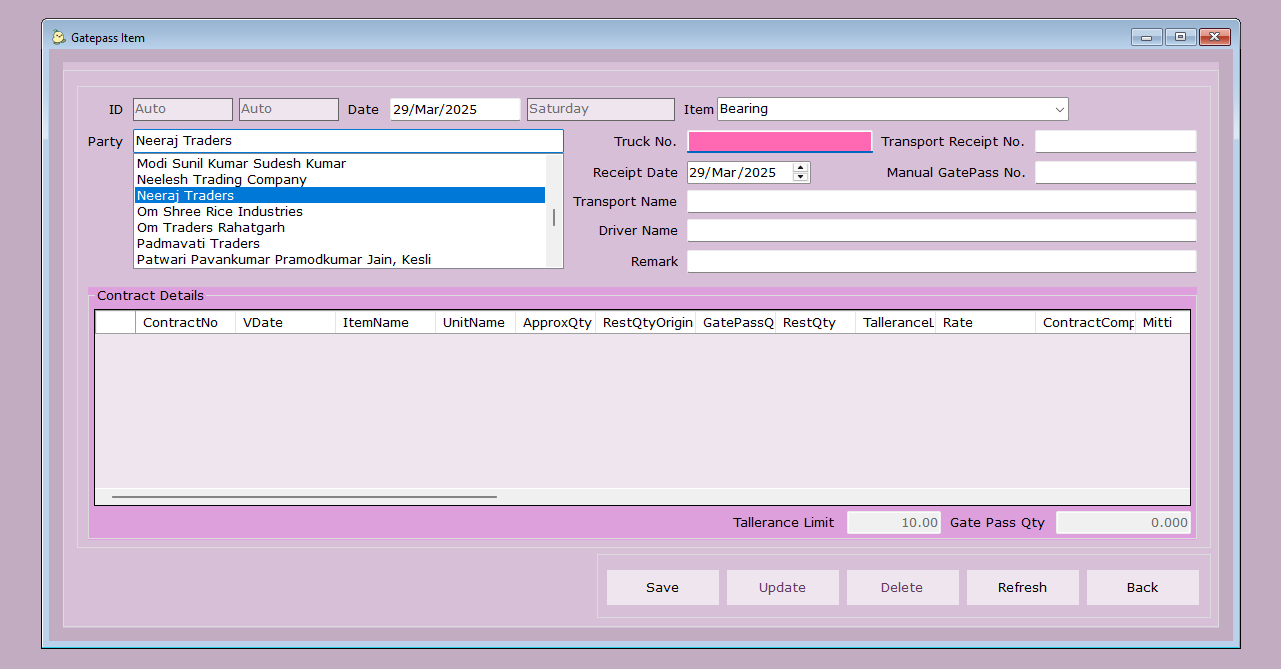Click the Refresh button
Image resolution: width=1281 pixels, height=669 pixels.
coord(1022,587)
